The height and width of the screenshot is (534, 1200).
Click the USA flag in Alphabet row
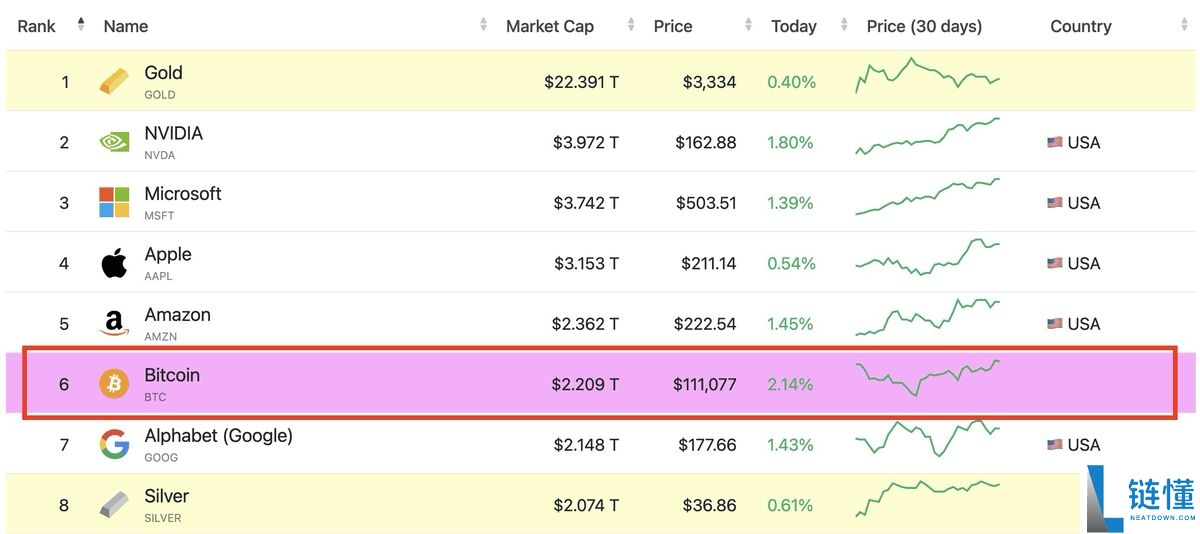(1055, 444)
